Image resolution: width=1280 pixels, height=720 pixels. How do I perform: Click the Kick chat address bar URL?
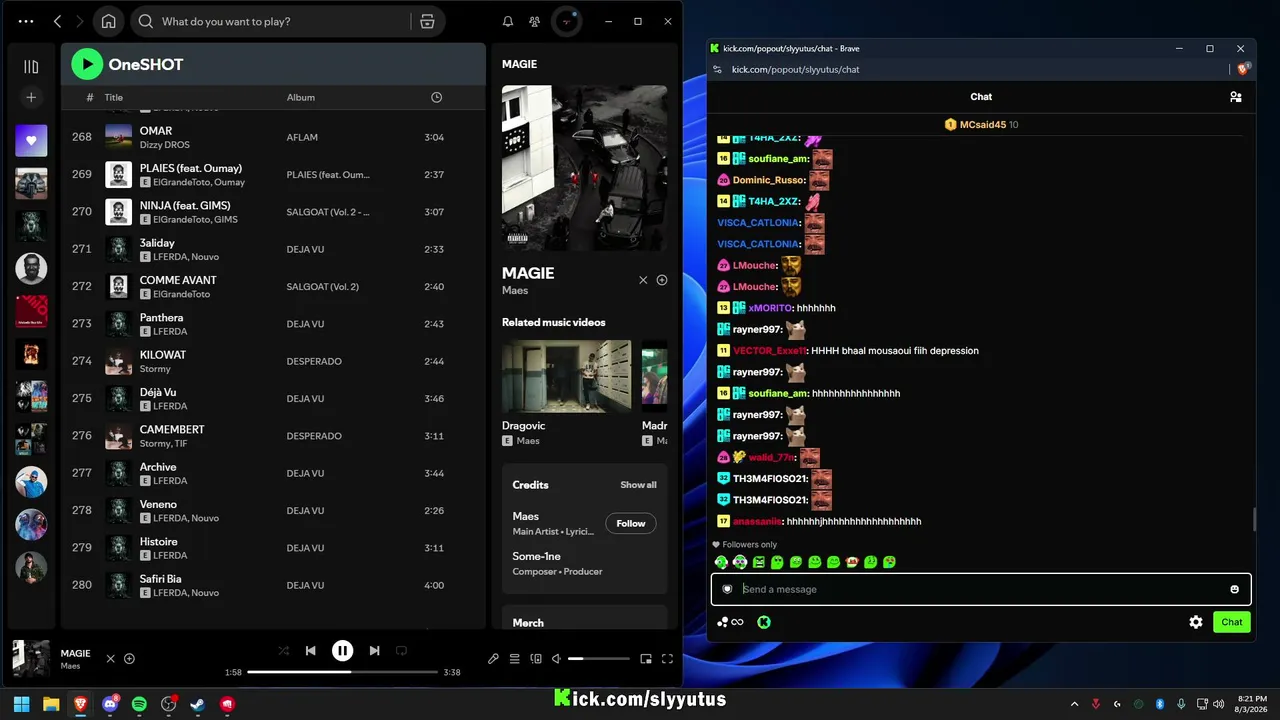795,69
